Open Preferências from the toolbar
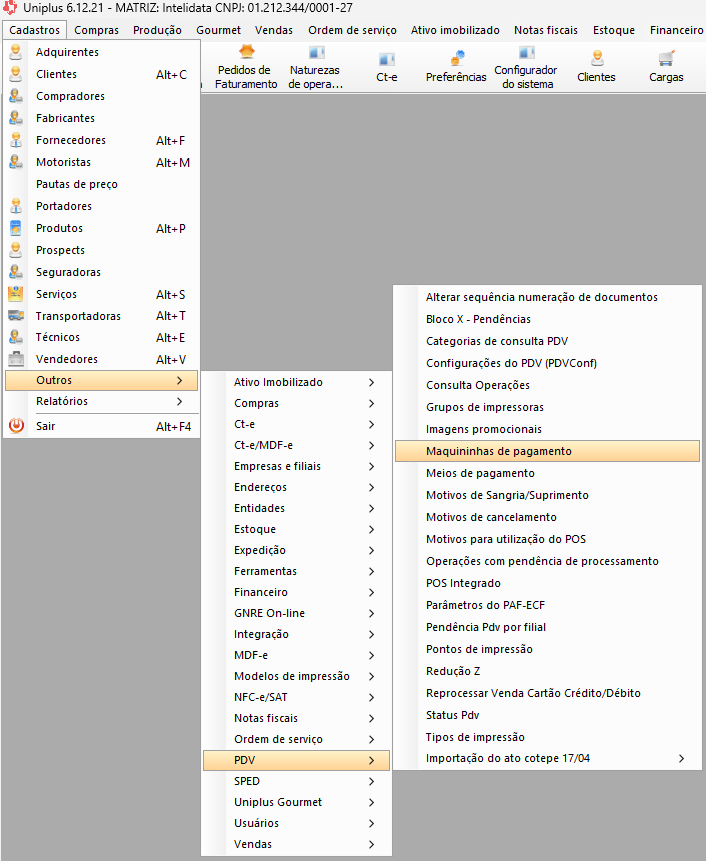This screenshot has width=706, height=861. [456, 59]
